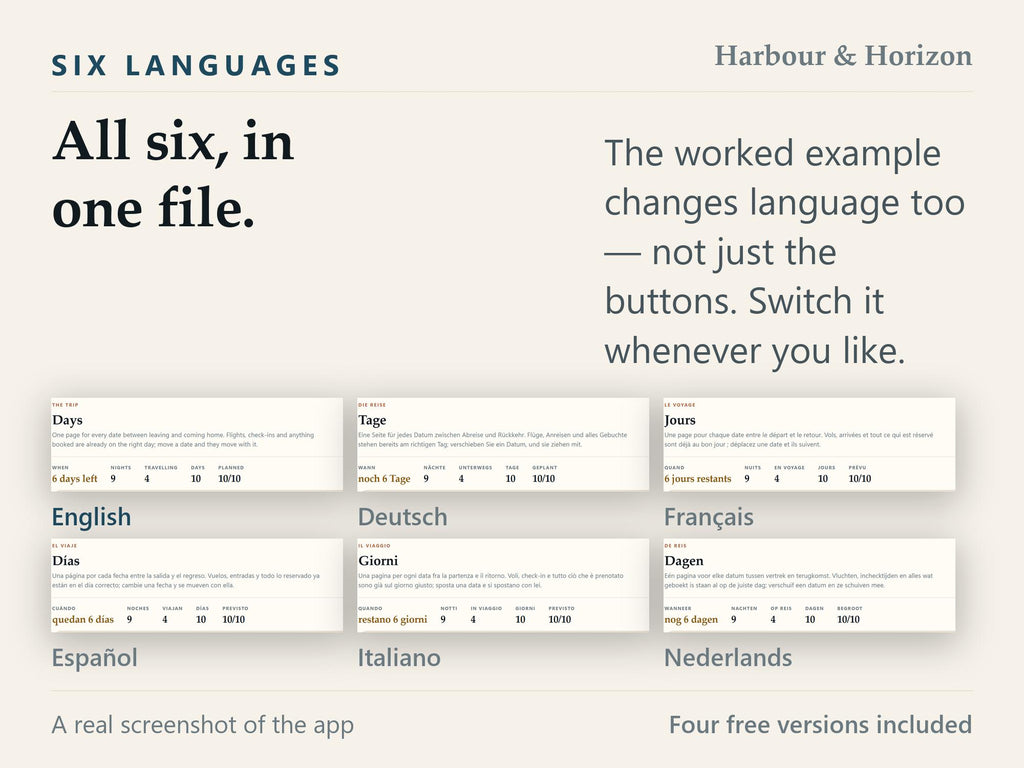
Task: Open the English screenshot thumbnail
Action: pos(197,444)
